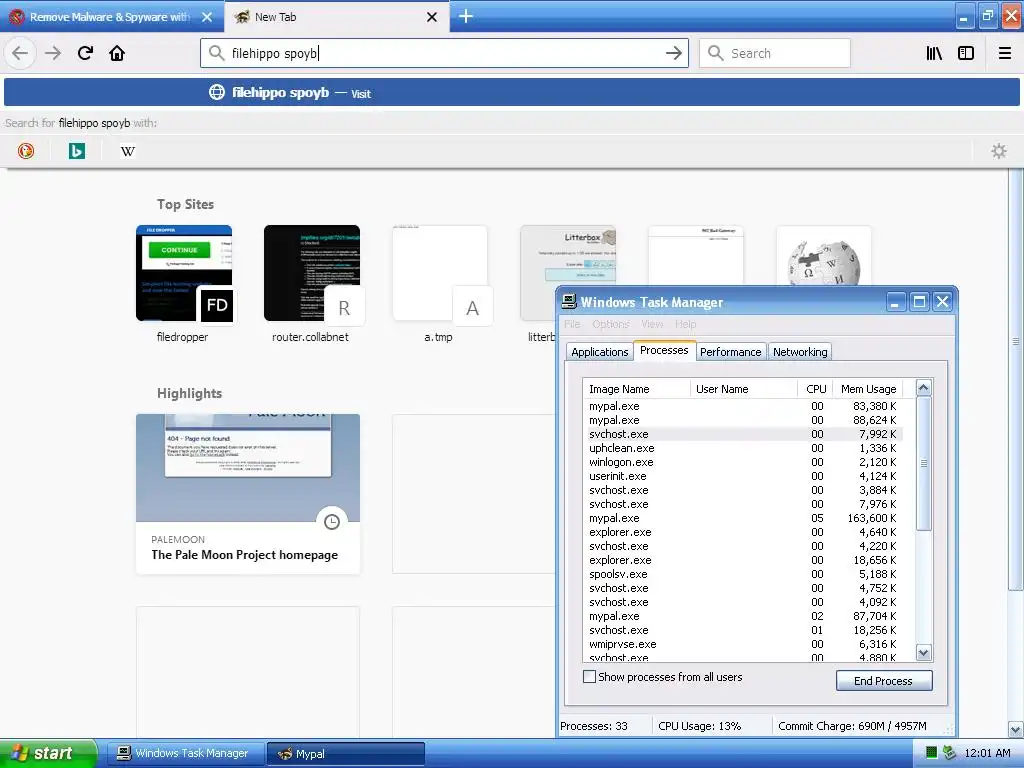Enable Show processes from all users
1024x768 pixels.
[x=589, y=677]
